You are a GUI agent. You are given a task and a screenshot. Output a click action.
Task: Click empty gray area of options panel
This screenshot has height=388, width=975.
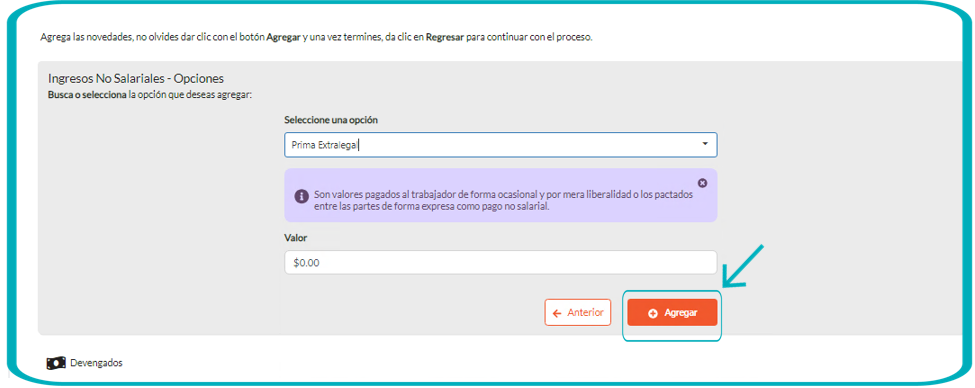coord(155,218)
